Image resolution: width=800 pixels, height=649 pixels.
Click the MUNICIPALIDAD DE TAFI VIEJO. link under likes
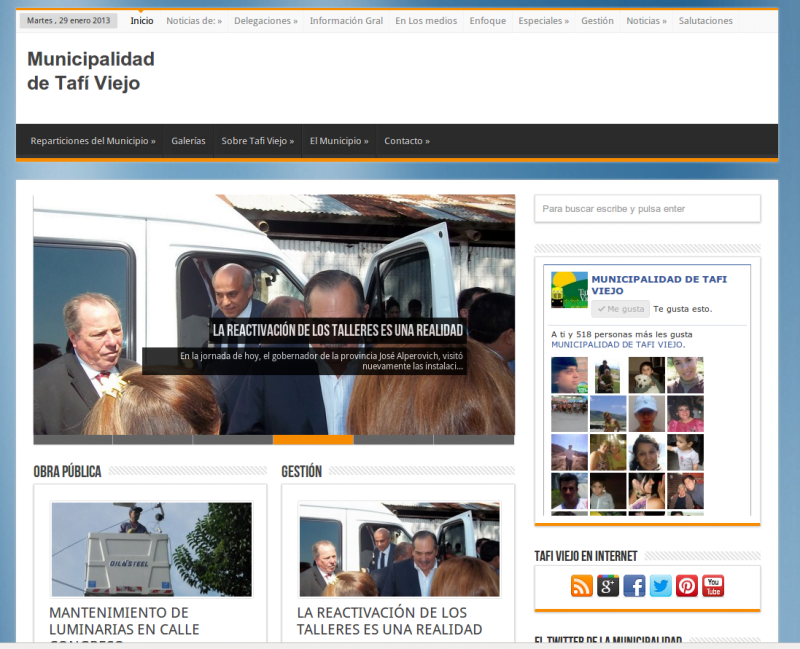pos(618,344)
